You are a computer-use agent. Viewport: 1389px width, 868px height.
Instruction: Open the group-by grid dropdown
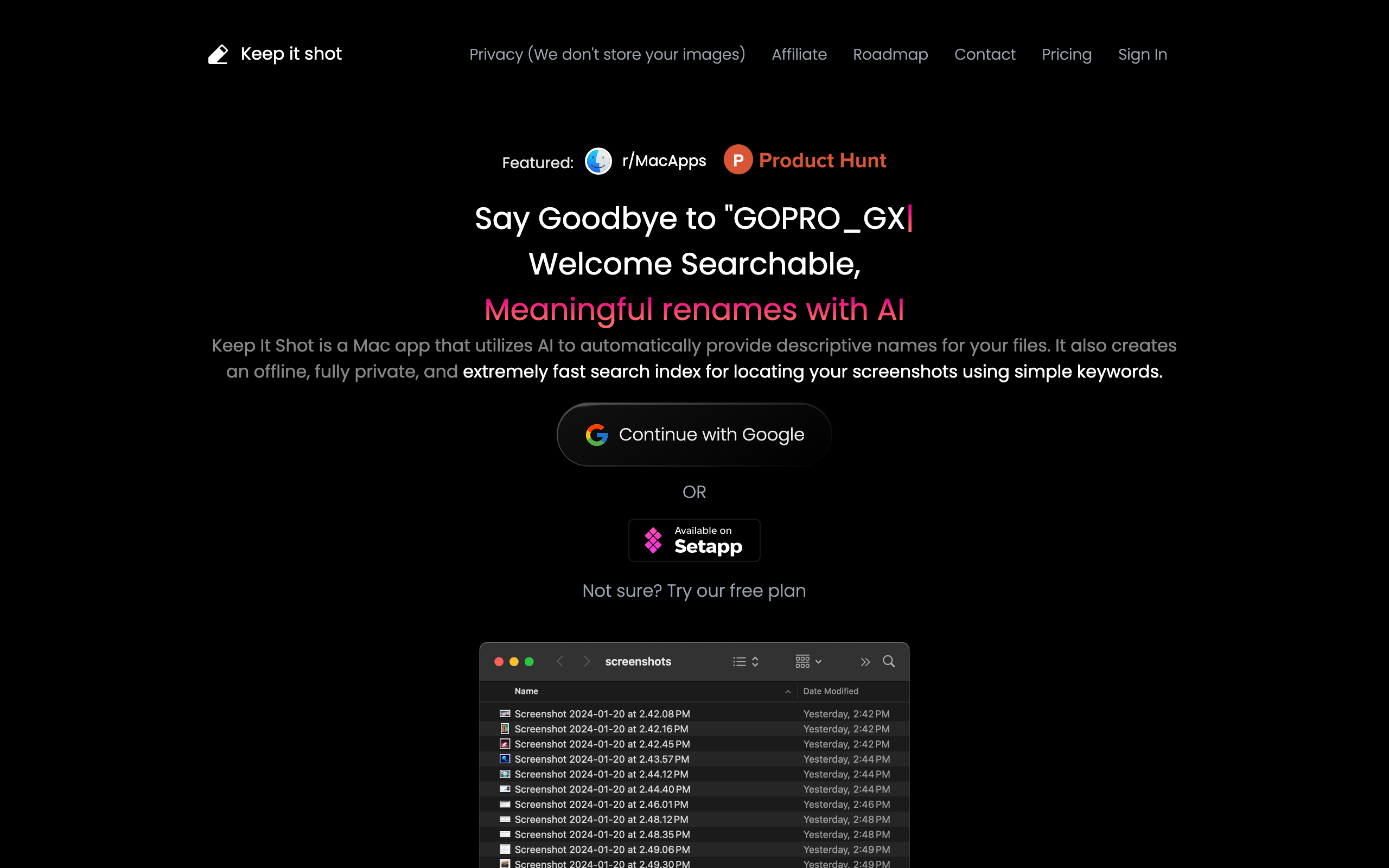808,662
